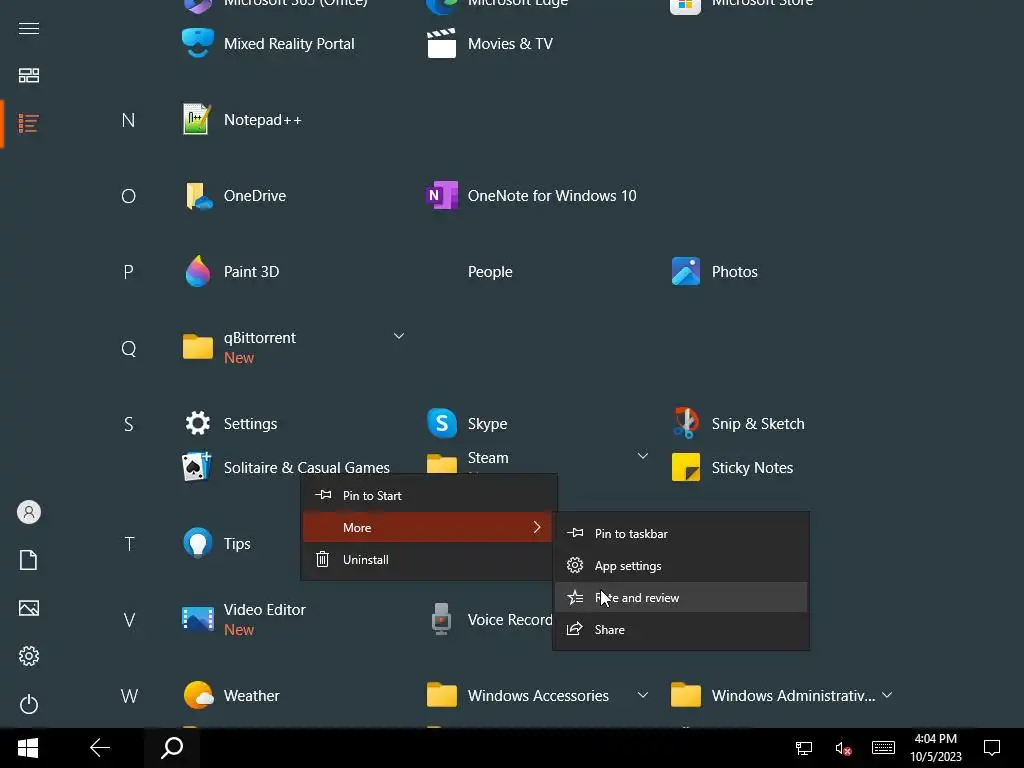Viewport: 1024px width, 768px height.
Task: Open App settings from submenu
Action: 681,566
